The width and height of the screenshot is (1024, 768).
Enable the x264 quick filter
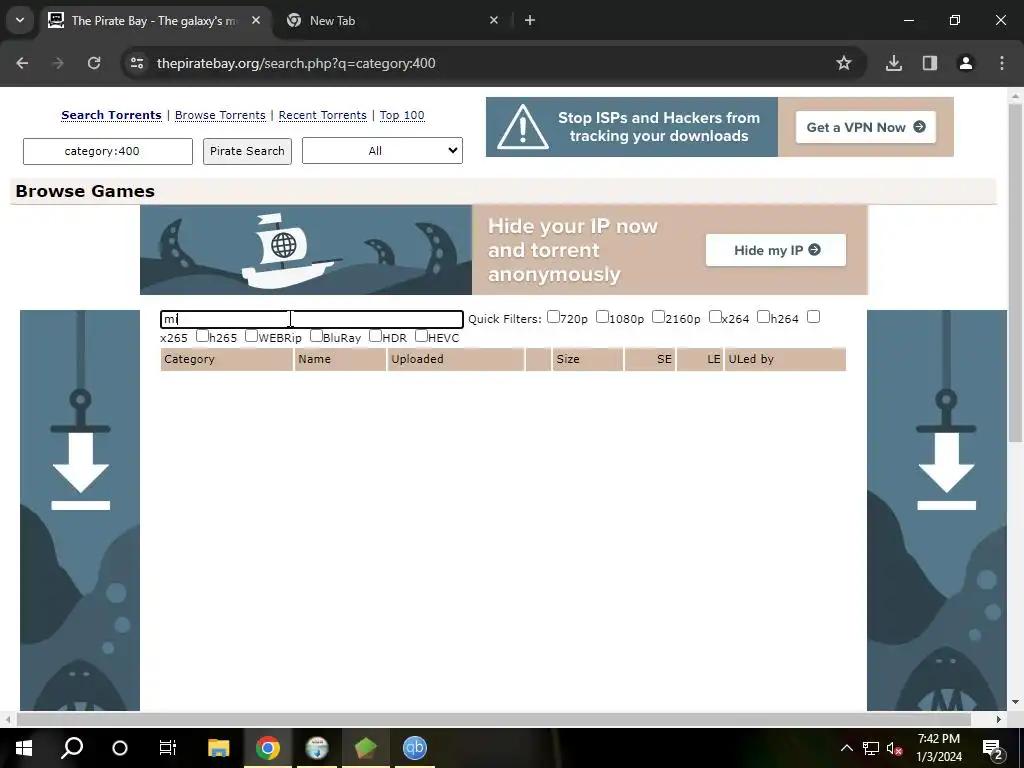pyautogui.click(x=715, y=317)
